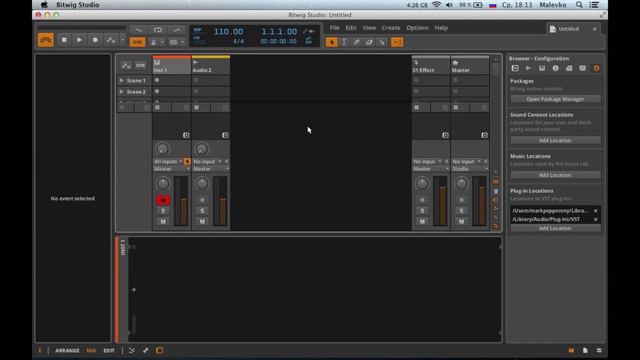The image size is (640, 360).
Task: Mute the Audio 2 track
Action: coord(202,221)
